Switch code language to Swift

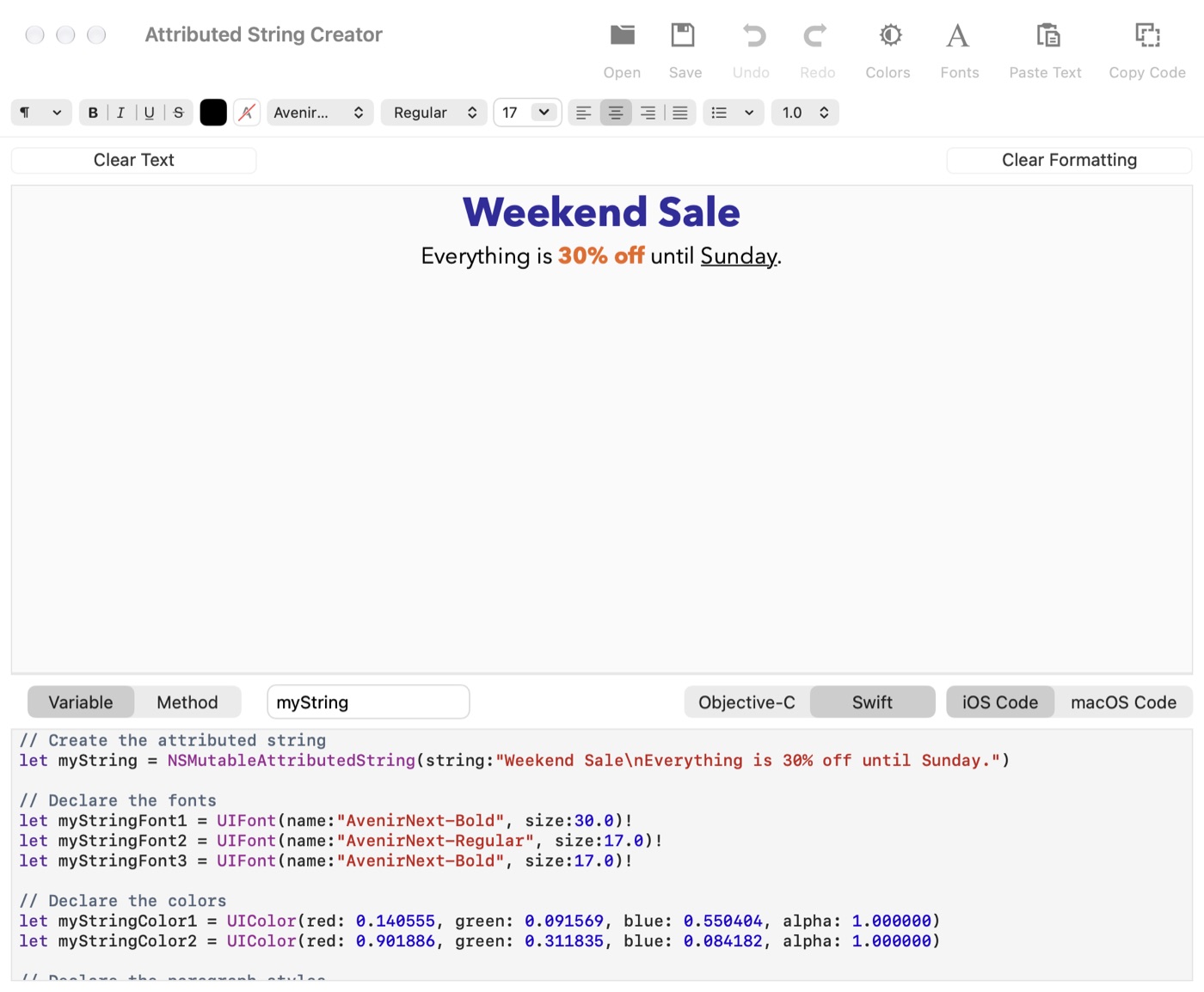point(872,702)
